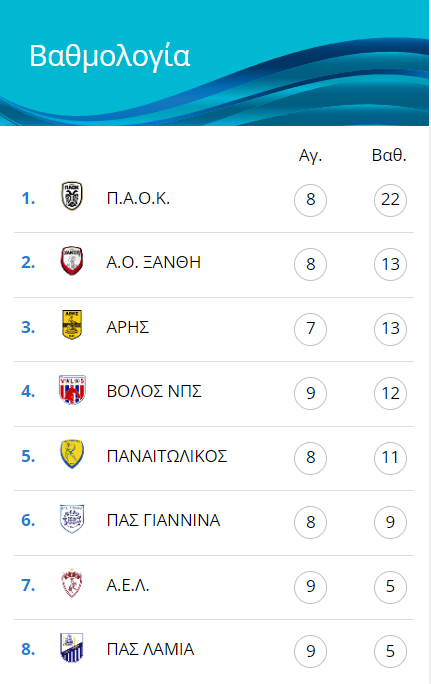This screenshot has width=431, height=684.
Task: Click rank number 8. for ΠΑΣ ΛΑΜΙΑ
Action: 28,649
